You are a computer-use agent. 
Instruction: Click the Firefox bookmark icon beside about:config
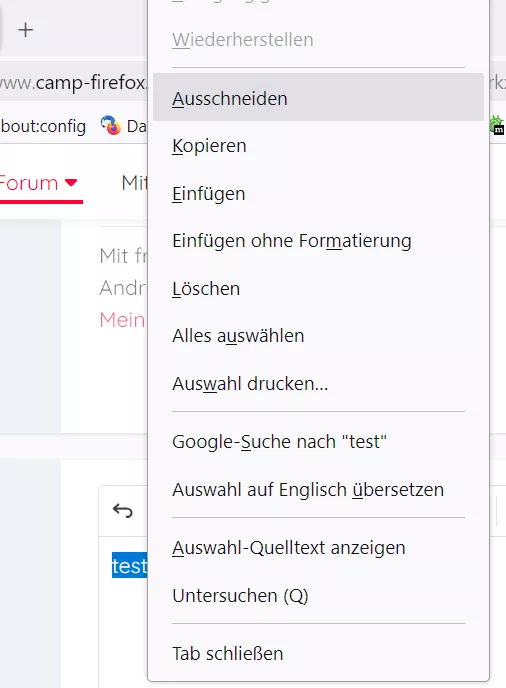point(111,125)
